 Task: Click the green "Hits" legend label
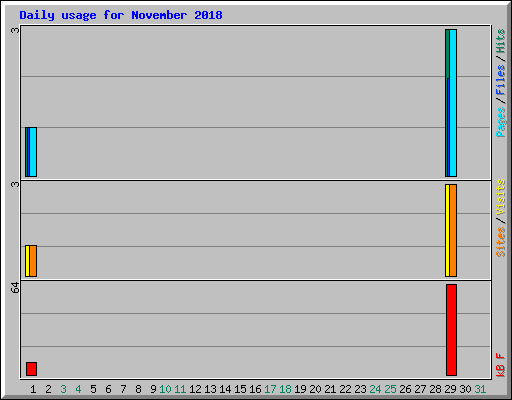[x=500, y=41]
